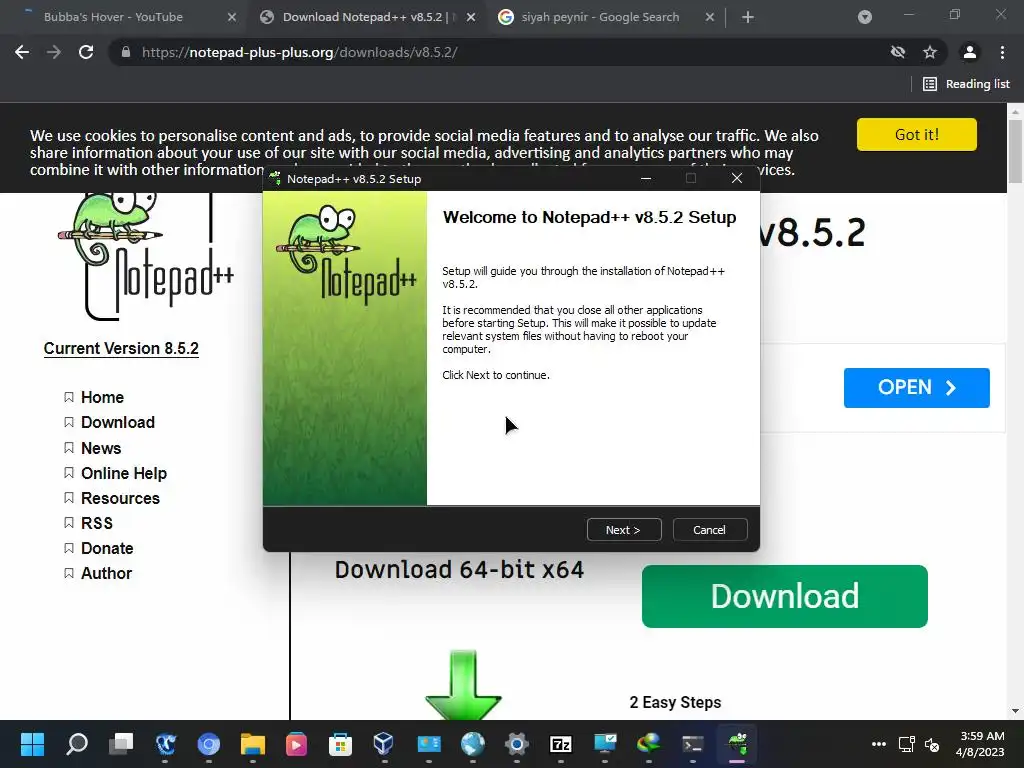Open globe icon on taskbar
1024x768 pixels.
[x=473, y=743]
